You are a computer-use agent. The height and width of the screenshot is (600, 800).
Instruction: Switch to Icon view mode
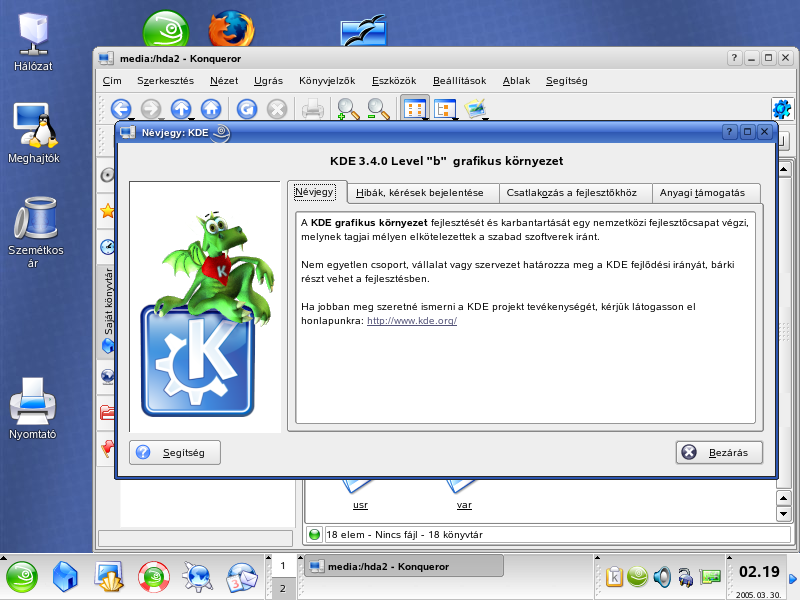[414, 109]
